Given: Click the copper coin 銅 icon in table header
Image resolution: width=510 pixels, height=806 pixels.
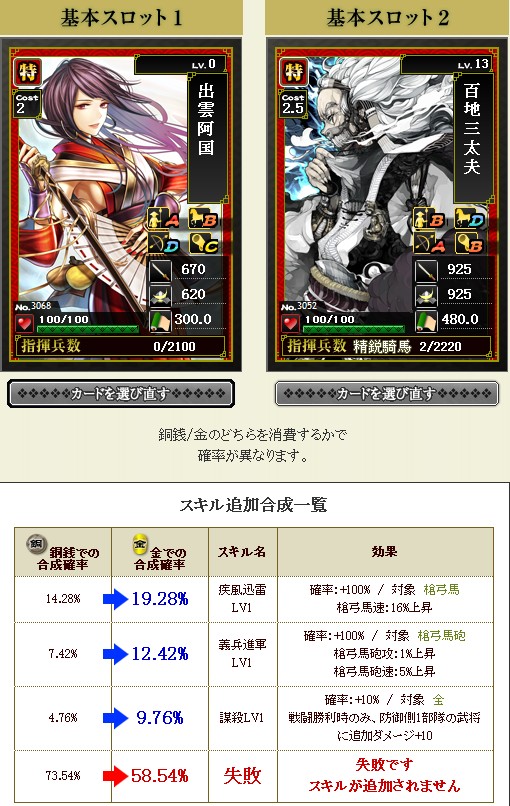Looking at the screenshot, I should (37, 543).
